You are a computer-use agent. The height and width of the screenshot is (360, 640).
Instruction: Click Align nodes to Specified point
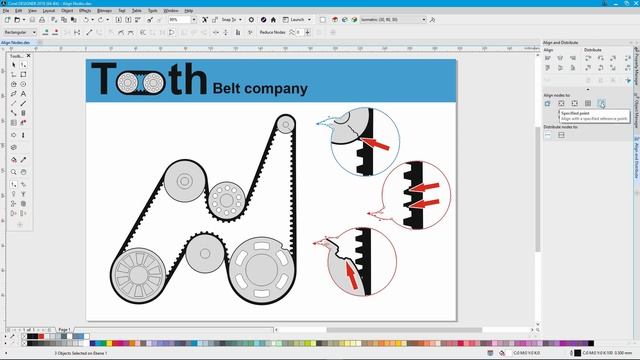coord(601,103)
